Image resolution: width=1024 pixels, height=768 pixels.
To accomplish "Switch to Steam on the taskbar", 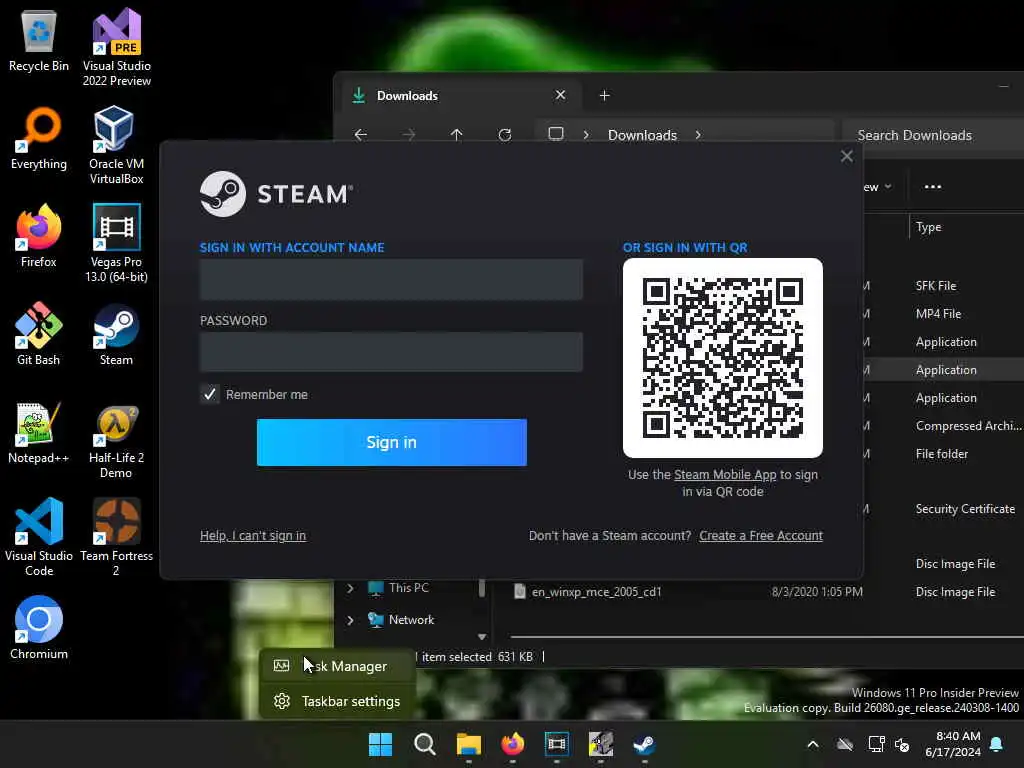I will [645, 744].
